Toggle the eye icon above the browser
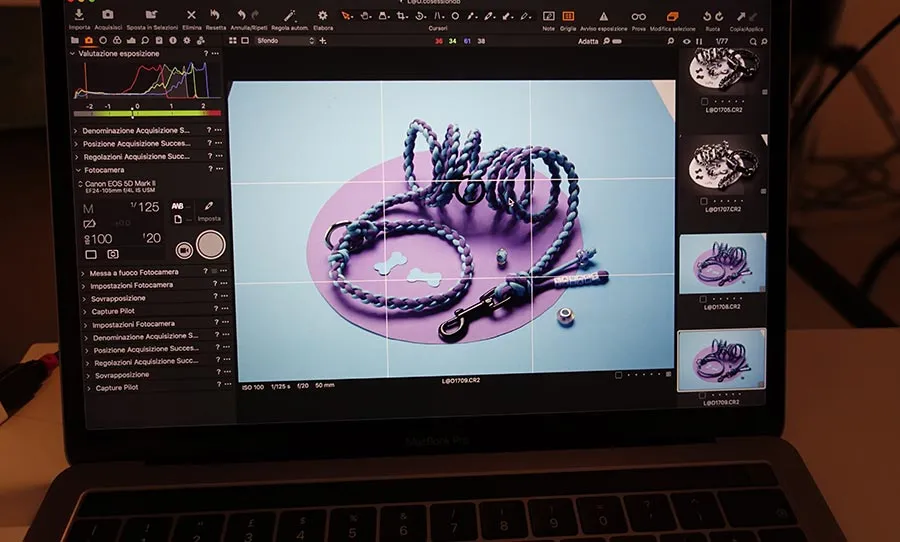The width and height of the screenshot is (900, 542). (686, 41)
